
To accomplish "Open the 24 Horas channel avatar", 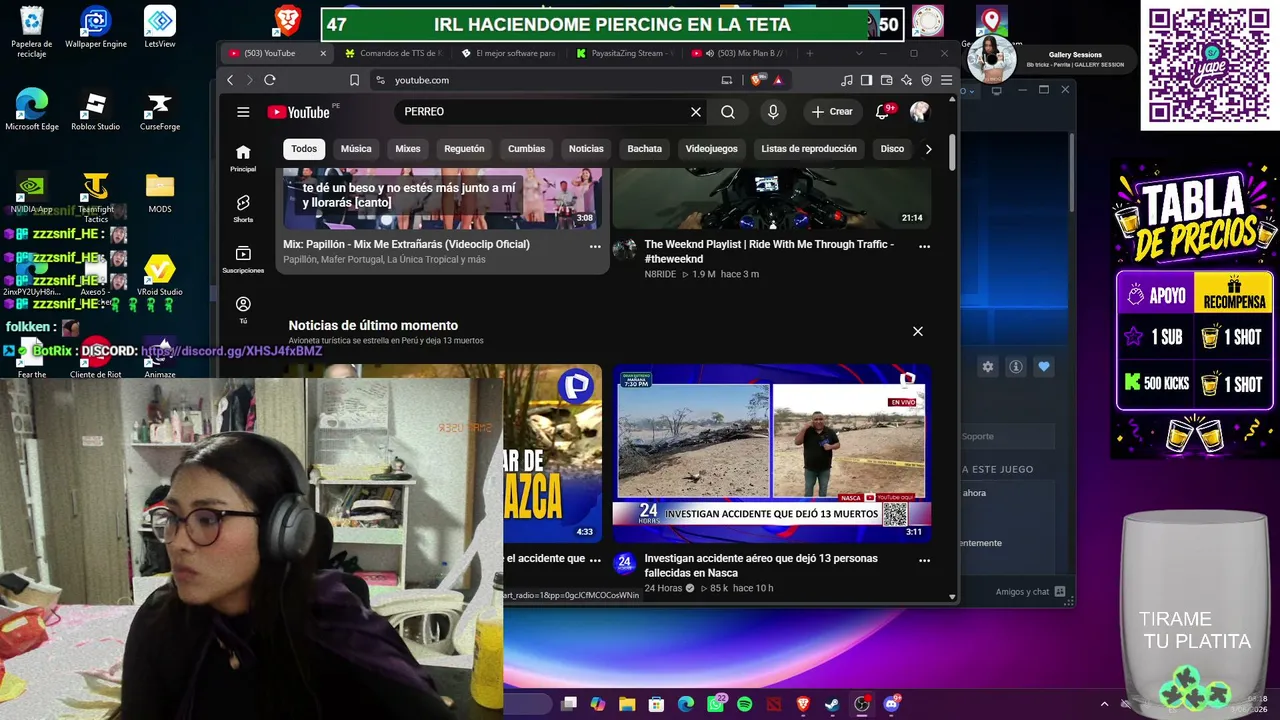I will coord(624,563).
